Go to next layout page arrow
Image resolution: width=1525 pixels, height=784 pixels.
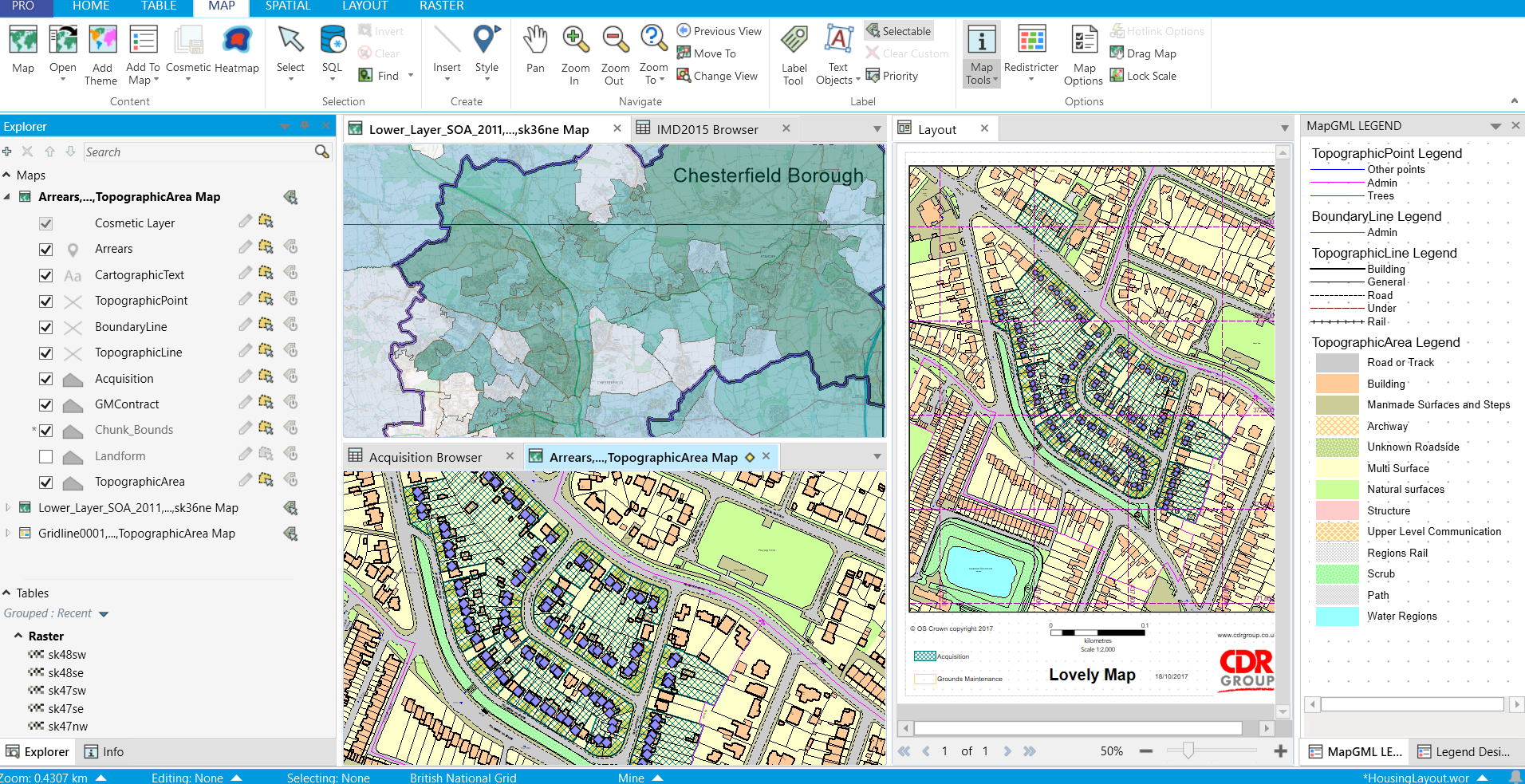[x=1007, y=751]
